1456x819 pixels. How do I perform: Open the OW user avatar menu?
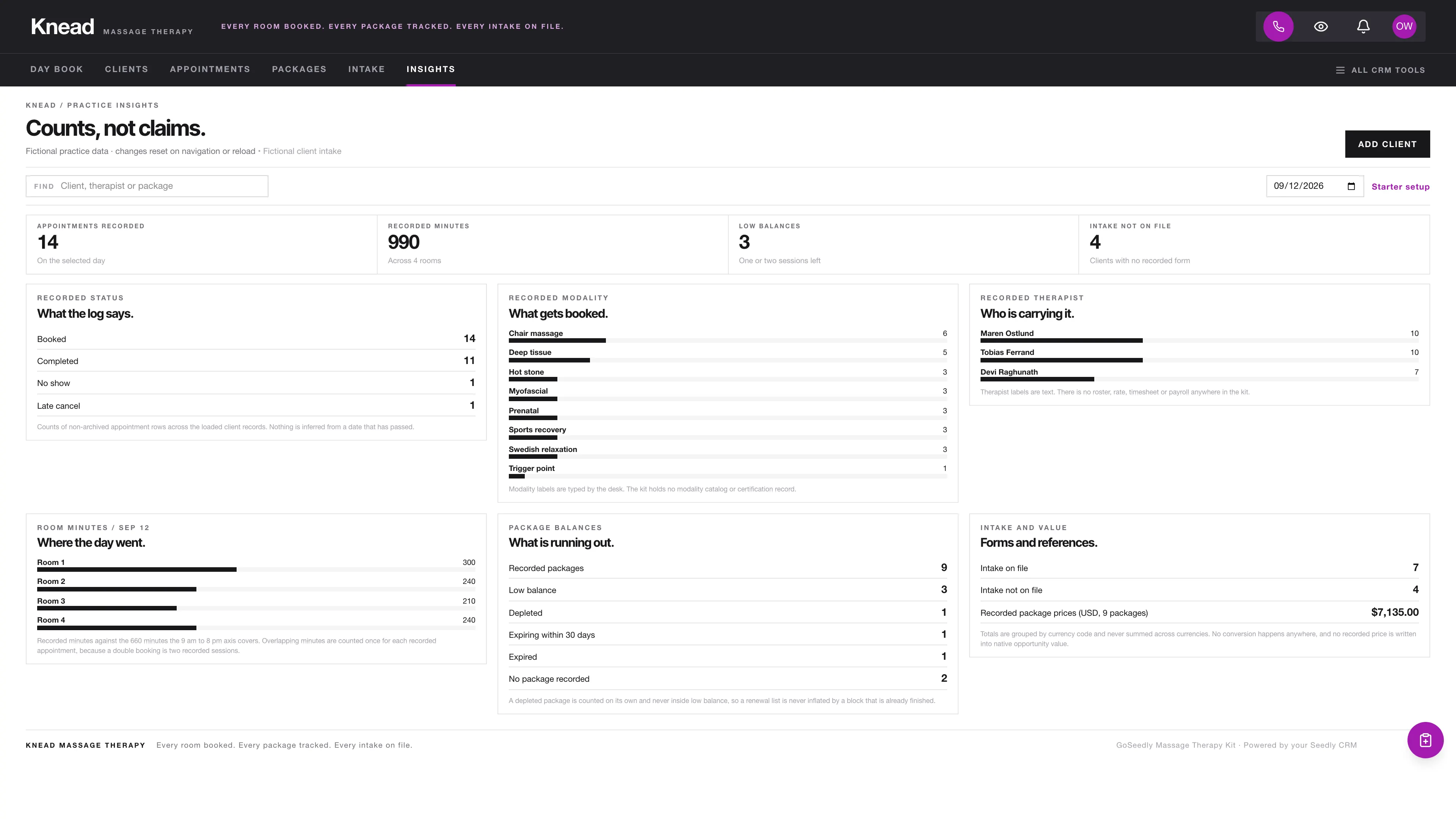[1404, 27]
